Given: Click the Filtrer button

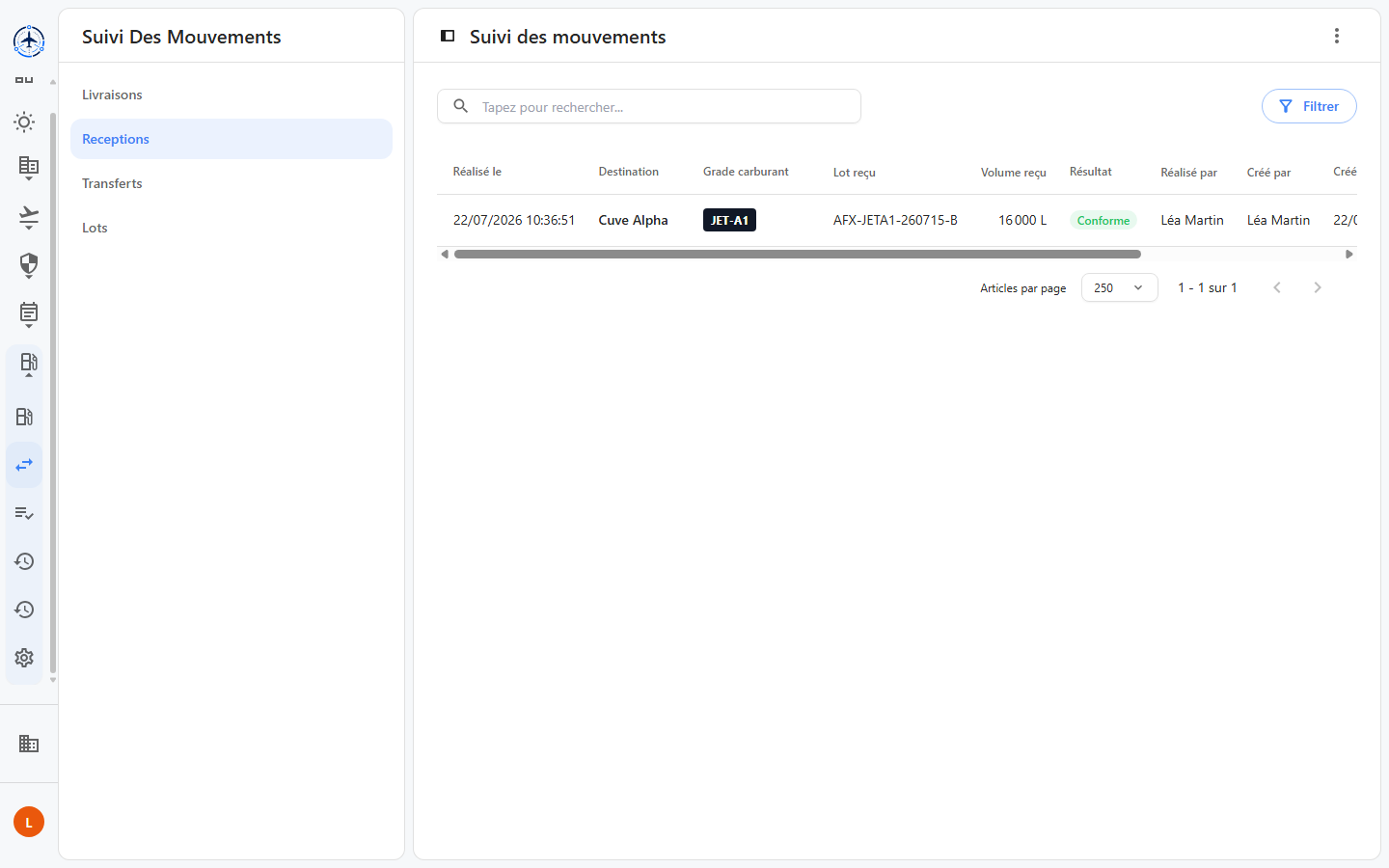Looking at the screenshot, I should pyautogui.click(x=1309, y=106).
